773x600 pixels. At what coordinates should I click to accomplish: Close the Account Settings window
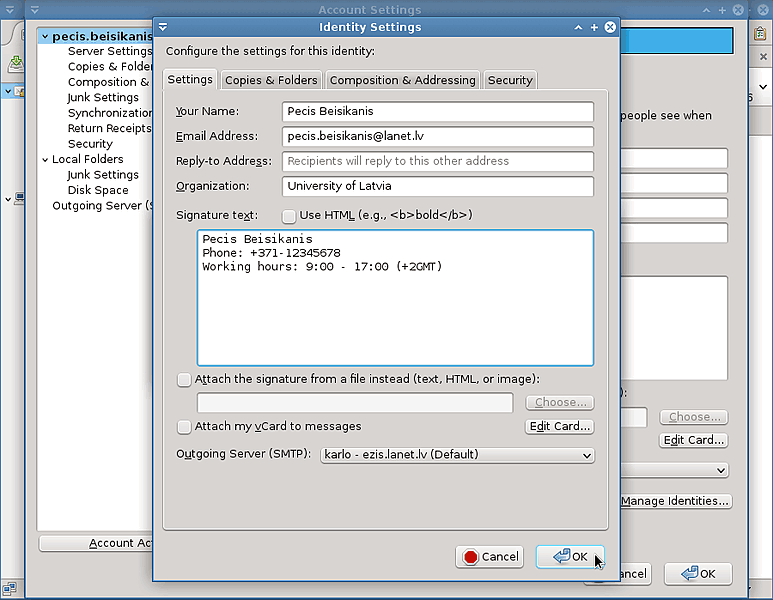tap(738, 10)
